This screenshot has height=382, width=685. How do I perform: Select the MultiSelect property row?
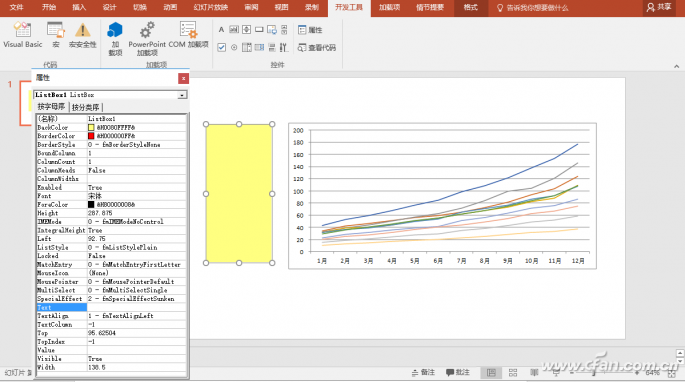111,290
